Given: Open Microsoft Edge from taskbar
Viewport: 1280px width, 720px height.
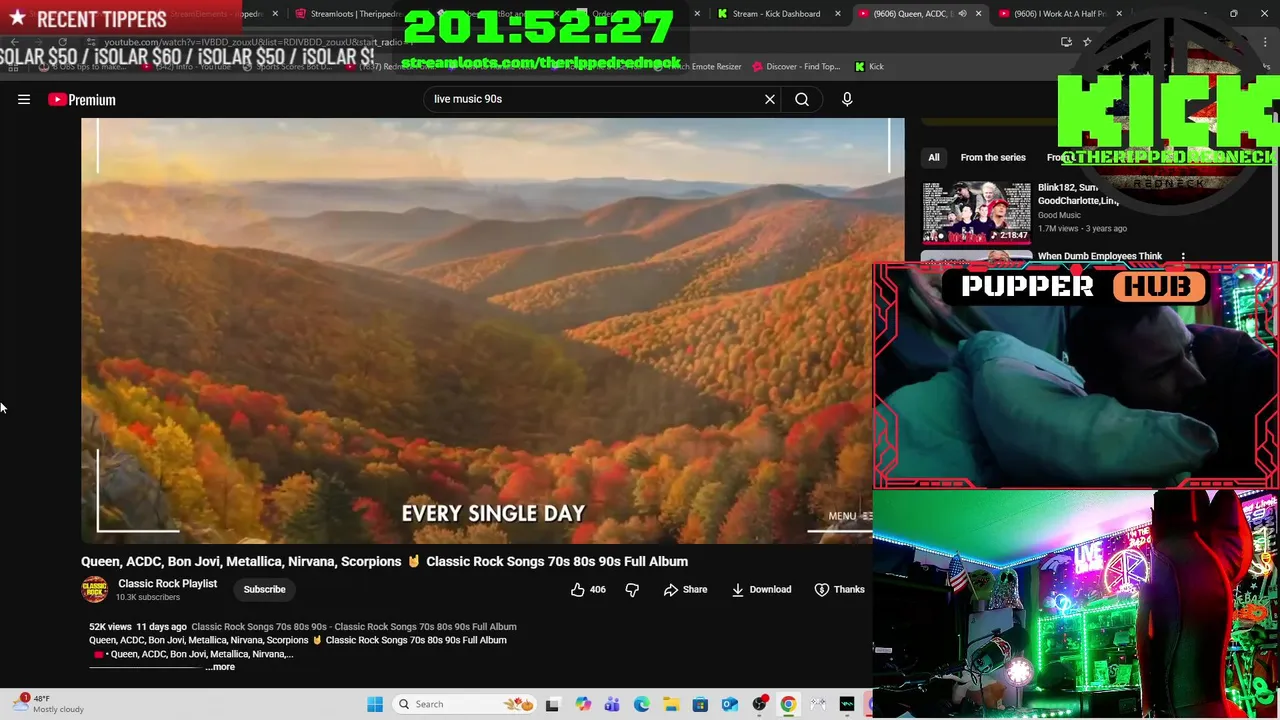Looking at the screenshot, I should [642, 704].
